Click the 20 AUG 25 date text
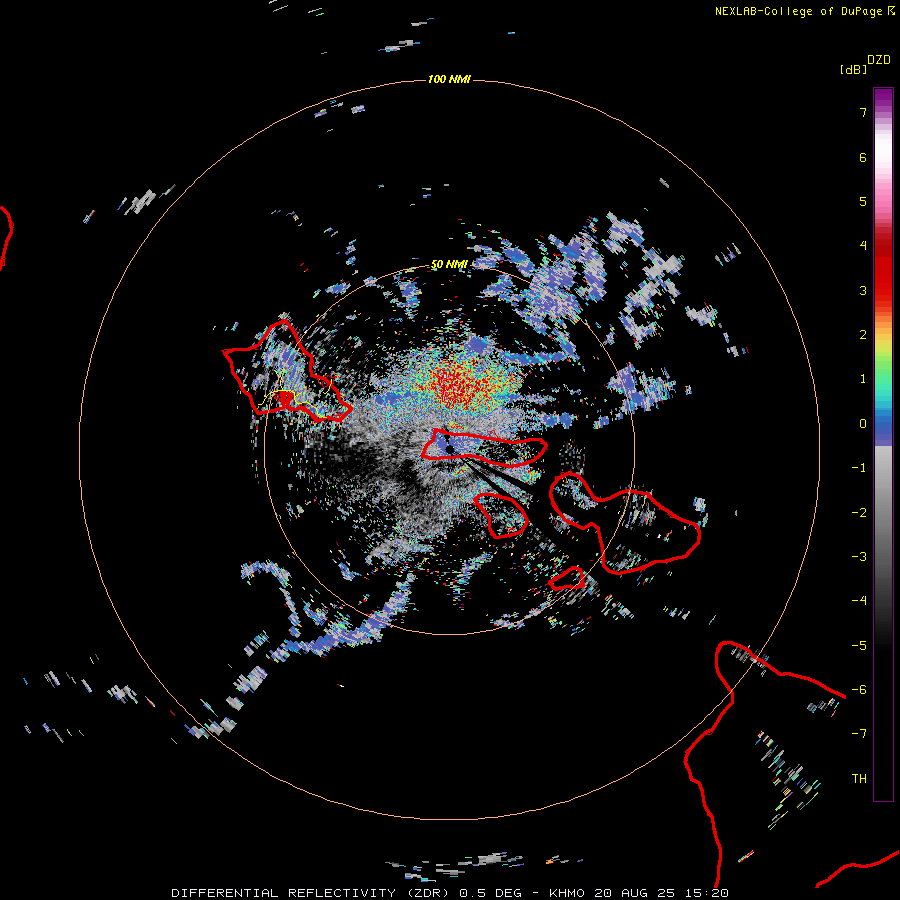 (636, 893)
